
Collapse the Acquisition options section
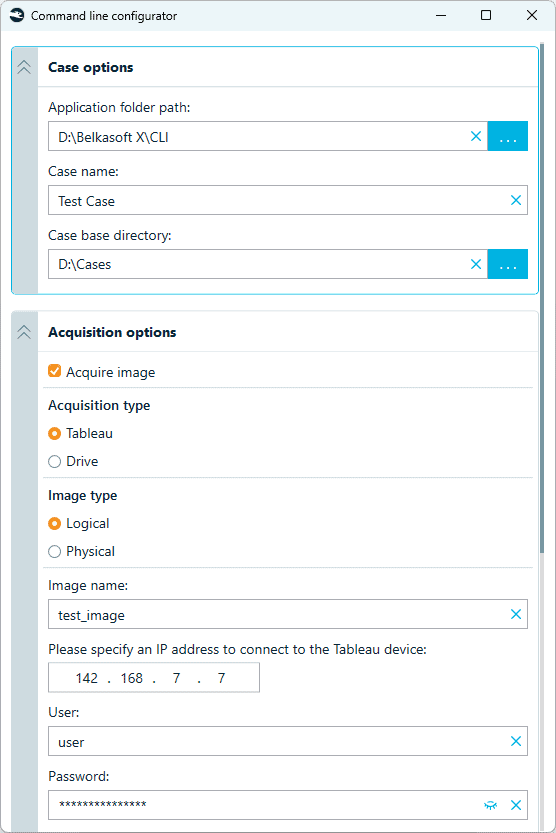(x=24, y=332)
